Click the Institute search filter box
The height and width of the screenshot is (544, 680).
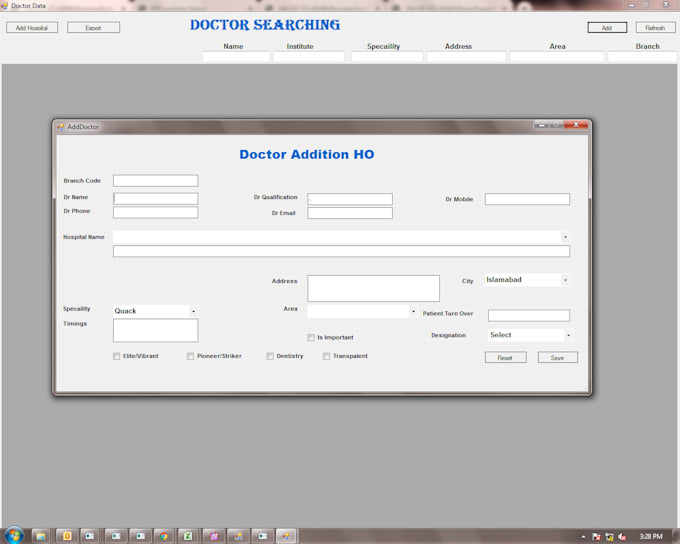(309, 56)
